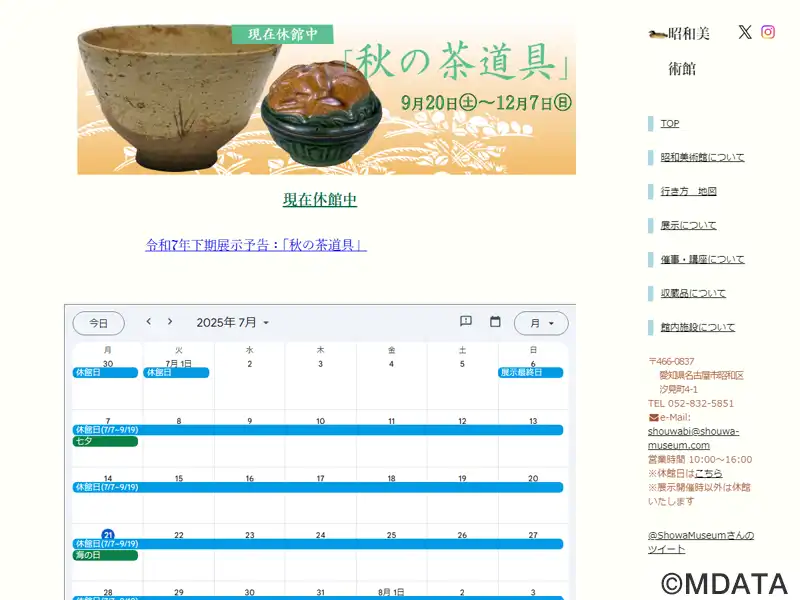800x600 pixels.
Task: Click the museum logo icon beside 昭和美術館
Action: [x=658, y=34]
